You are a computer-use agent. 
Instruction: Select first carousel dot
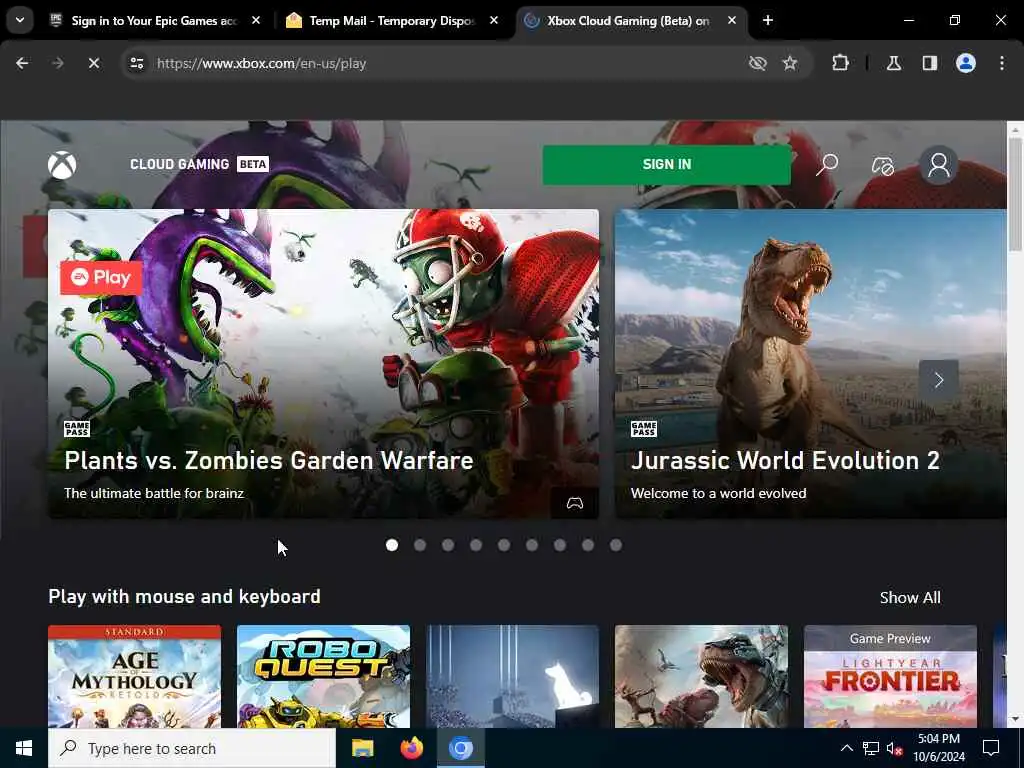(392, 545)
